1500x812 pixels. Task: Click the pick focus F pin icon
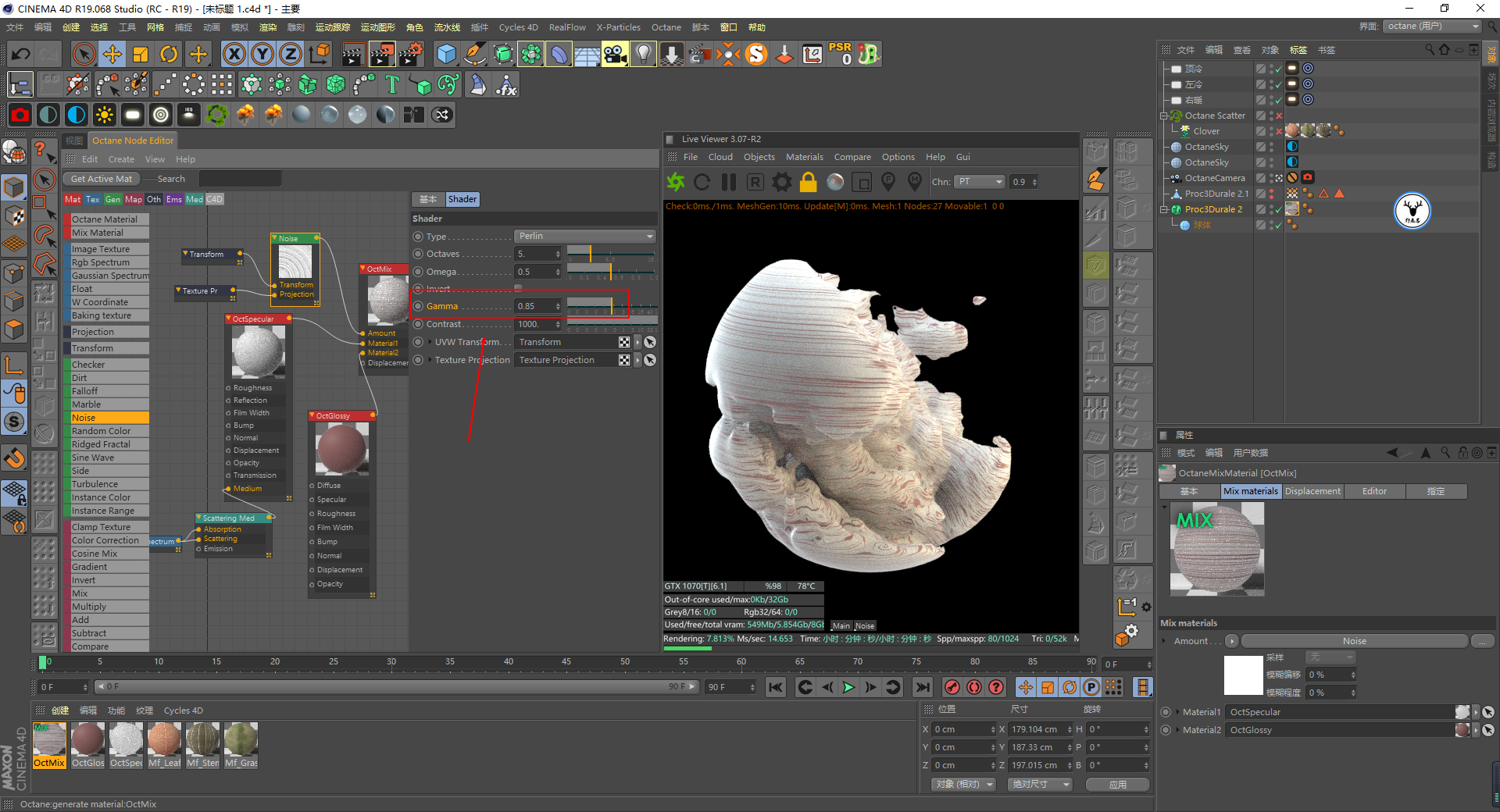pyautogui.click(x=888, y=182)
